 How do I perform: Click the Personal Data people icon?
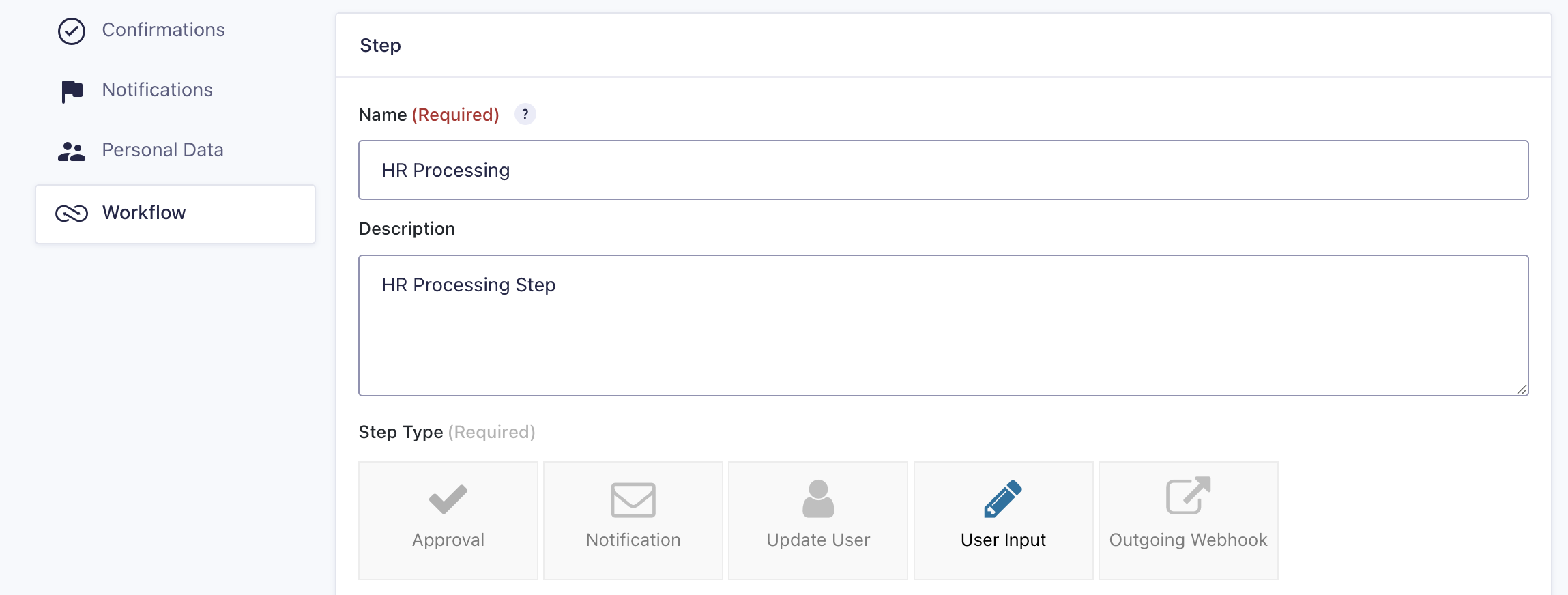tap(72, 151)
